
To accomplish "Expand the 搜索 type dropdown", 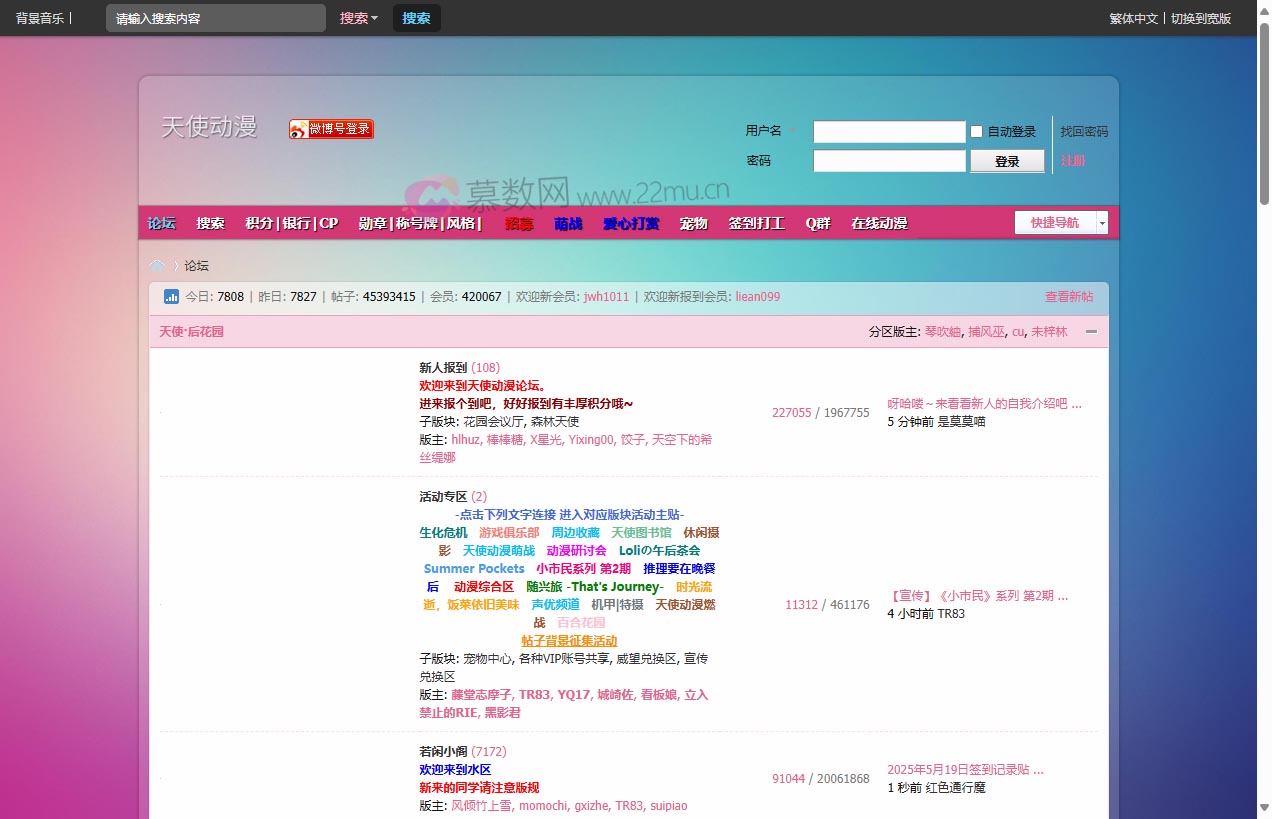I will point(359,18).
